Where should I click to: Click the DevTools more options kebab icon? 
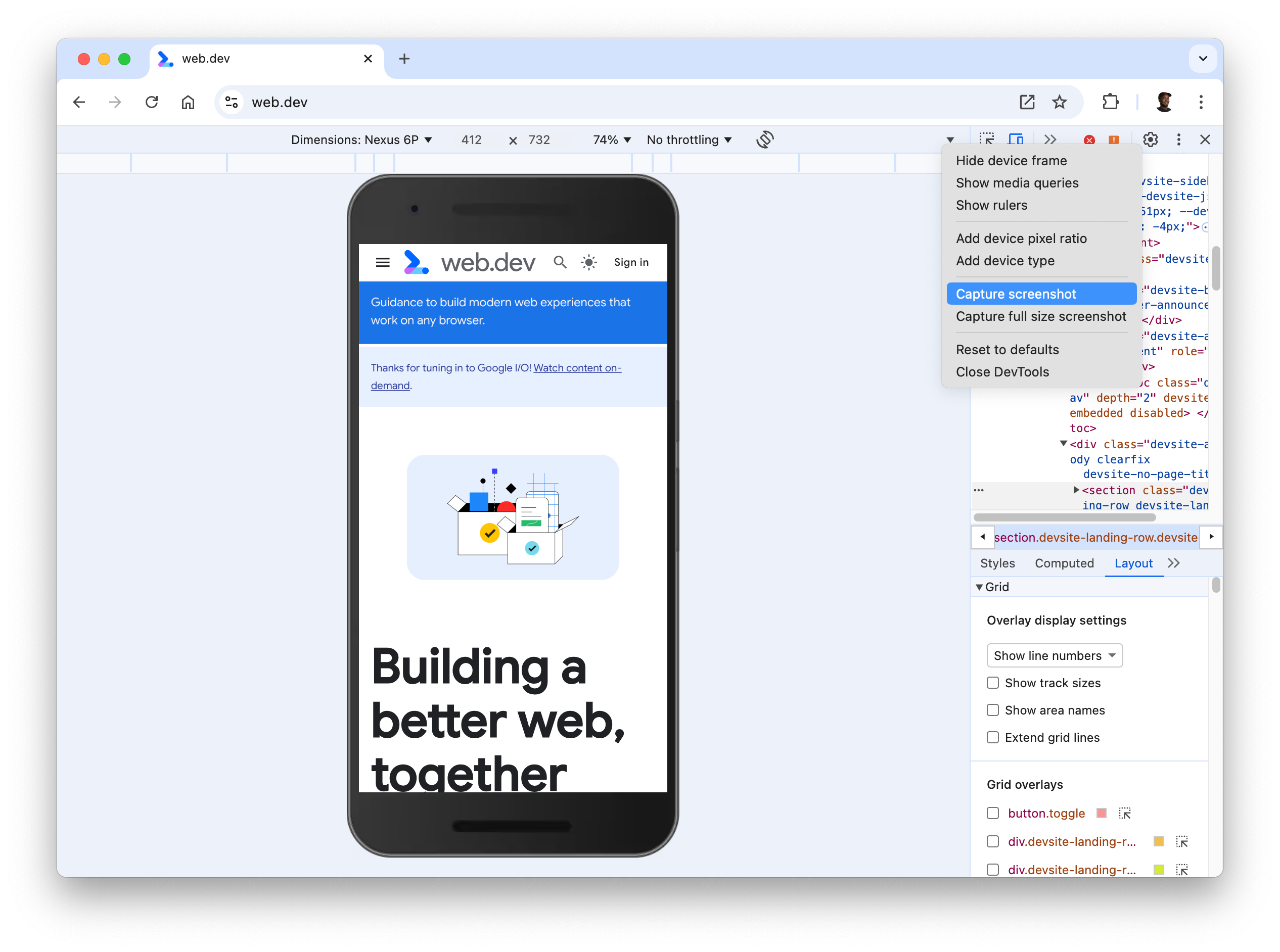pos(1179,140)
